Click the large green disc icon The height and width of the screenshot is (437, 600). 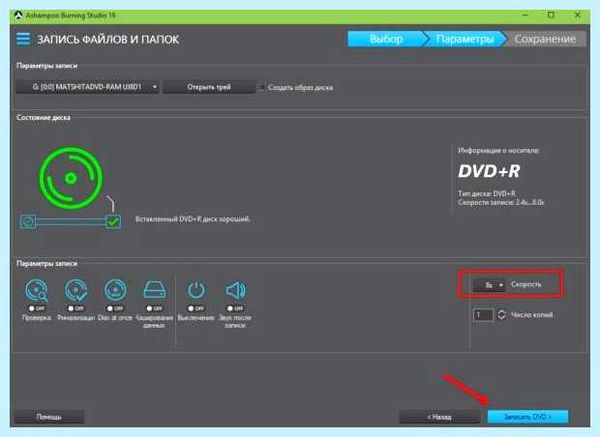click(x=71, y=178)
